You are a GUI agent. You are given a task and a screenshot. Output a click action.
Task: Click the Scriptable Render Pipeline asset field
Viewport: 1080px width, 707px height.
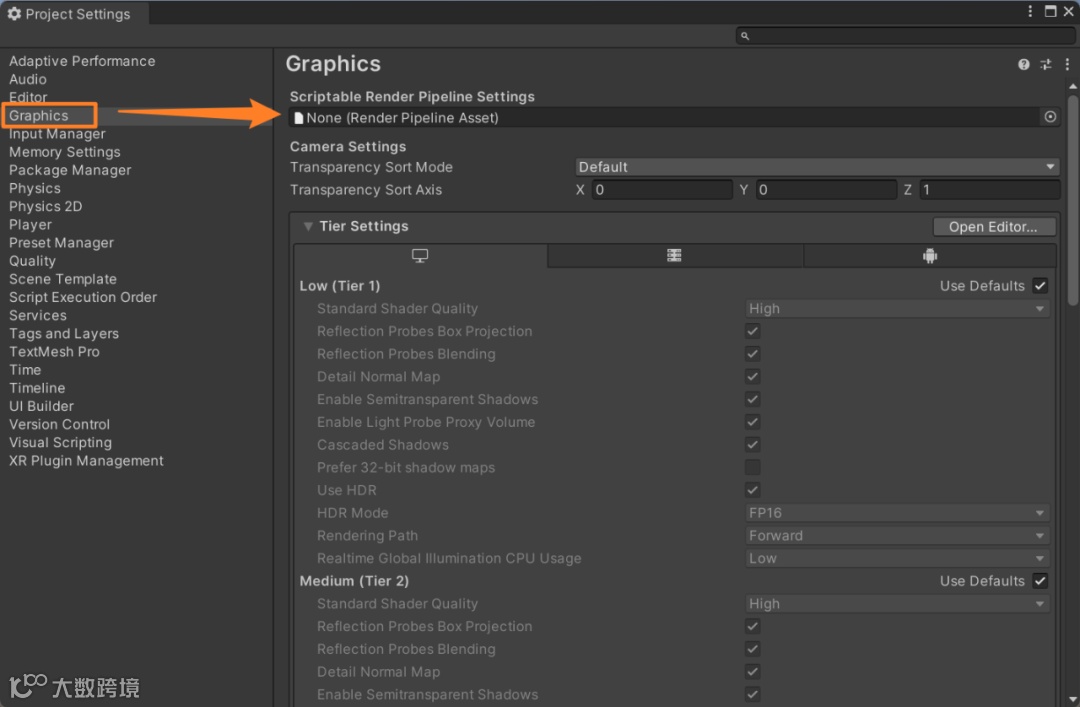pyautogui.click(x=665, y=118)
